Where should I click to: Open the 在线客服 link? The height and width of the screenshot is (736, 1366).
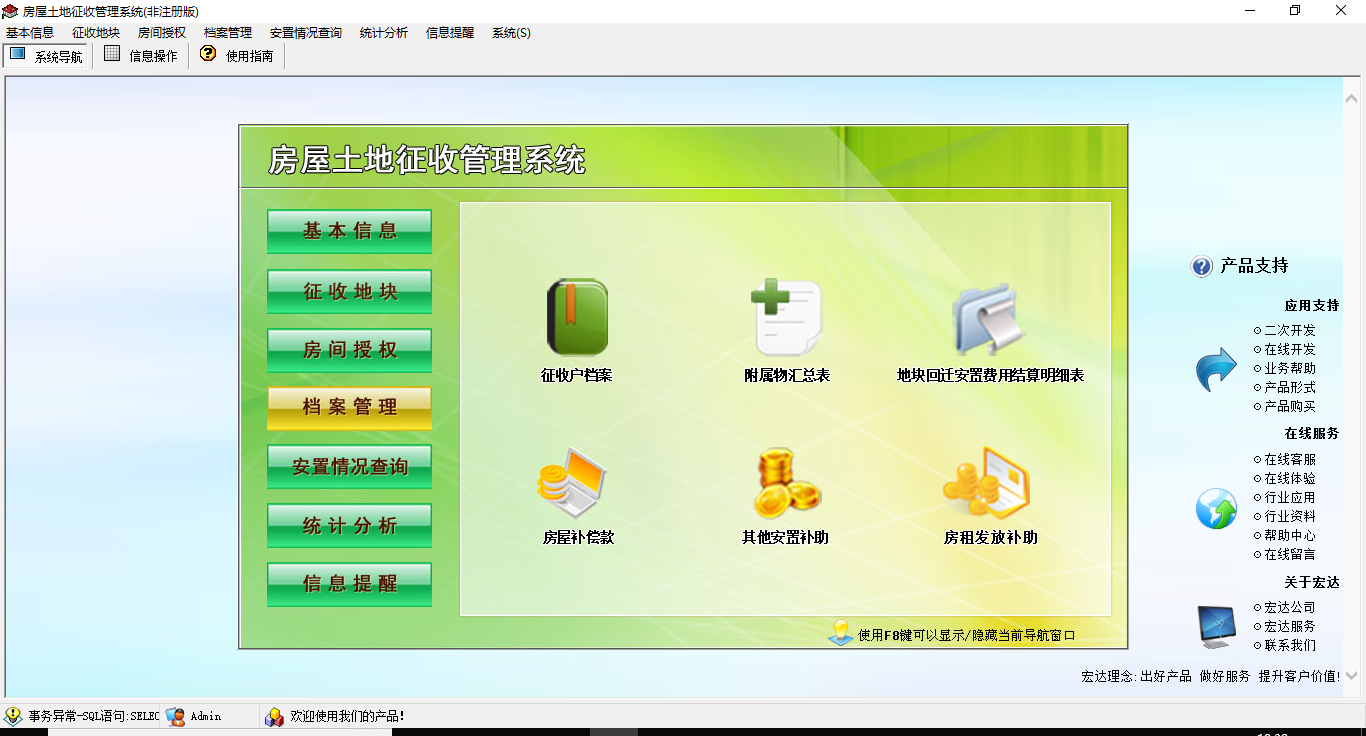click(x=1290, y=459)
